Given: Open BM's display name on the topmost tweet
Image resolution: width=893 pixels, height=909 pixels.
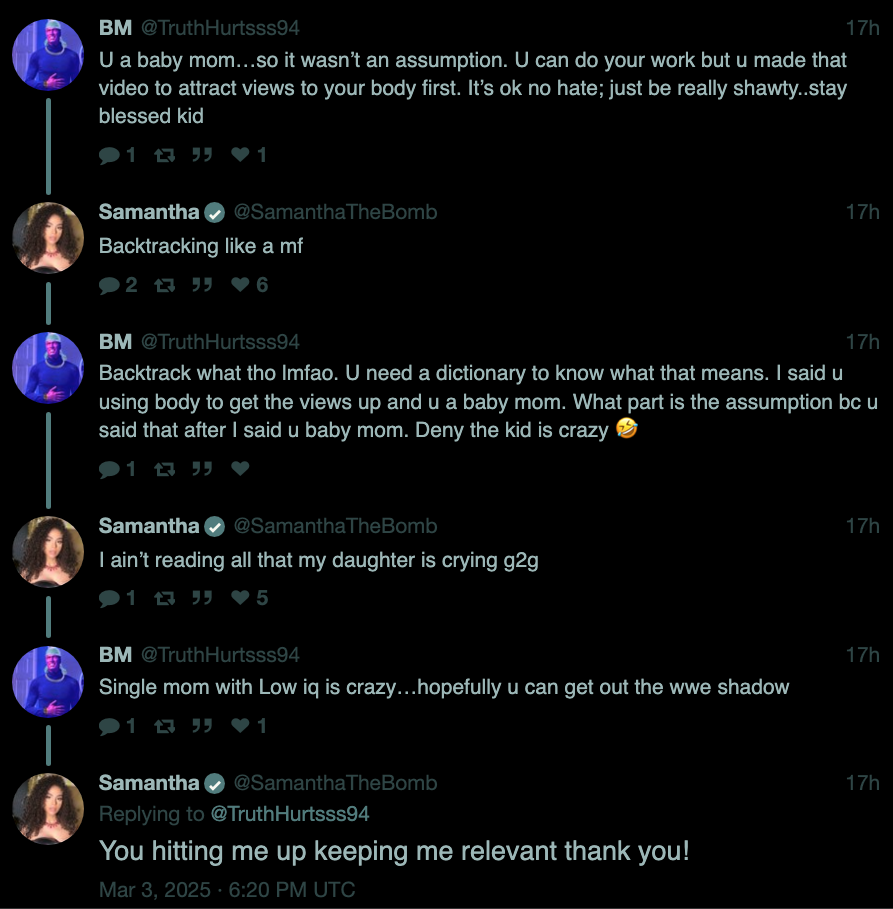Looking at the screenshot, I should point(115,28).
